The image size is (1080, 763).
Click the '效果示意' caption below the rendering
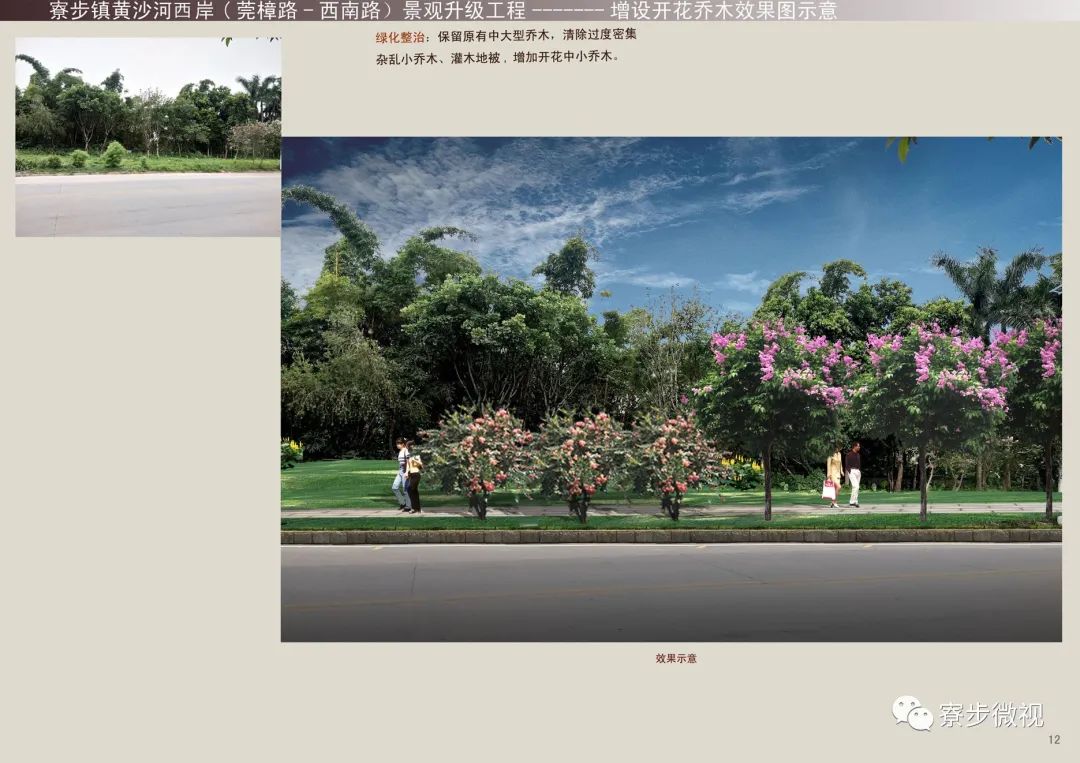(x=676, y=658)
